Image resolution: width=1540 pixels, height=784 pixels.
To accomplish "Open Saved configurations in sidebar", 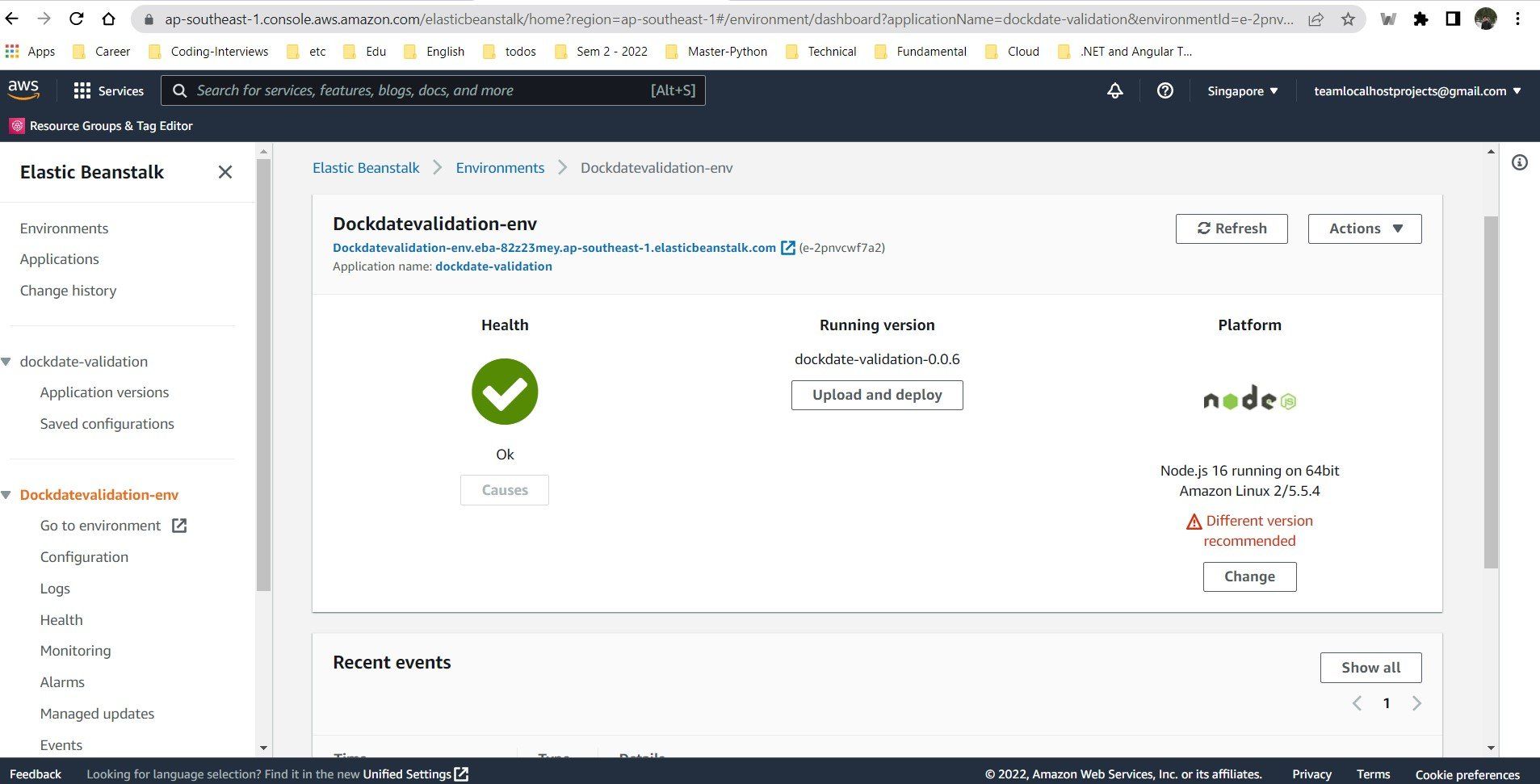I will click(x=107, y=424).
